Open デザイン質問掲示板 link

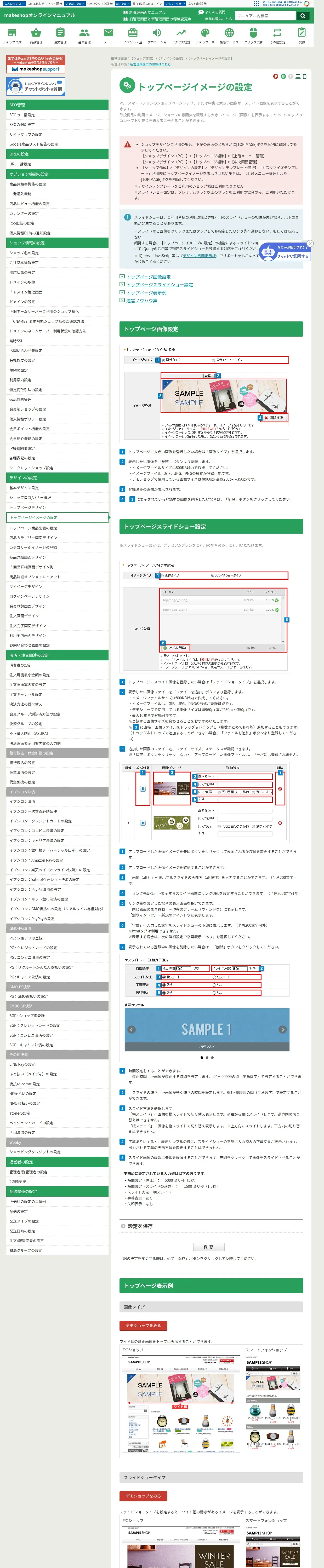point(199,256)
